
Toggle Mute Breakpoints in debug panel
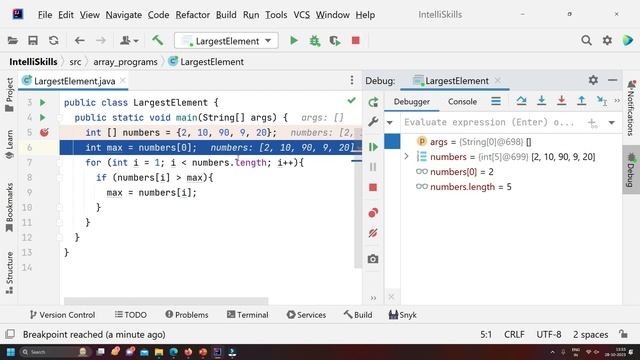click(x=373, y=233)
